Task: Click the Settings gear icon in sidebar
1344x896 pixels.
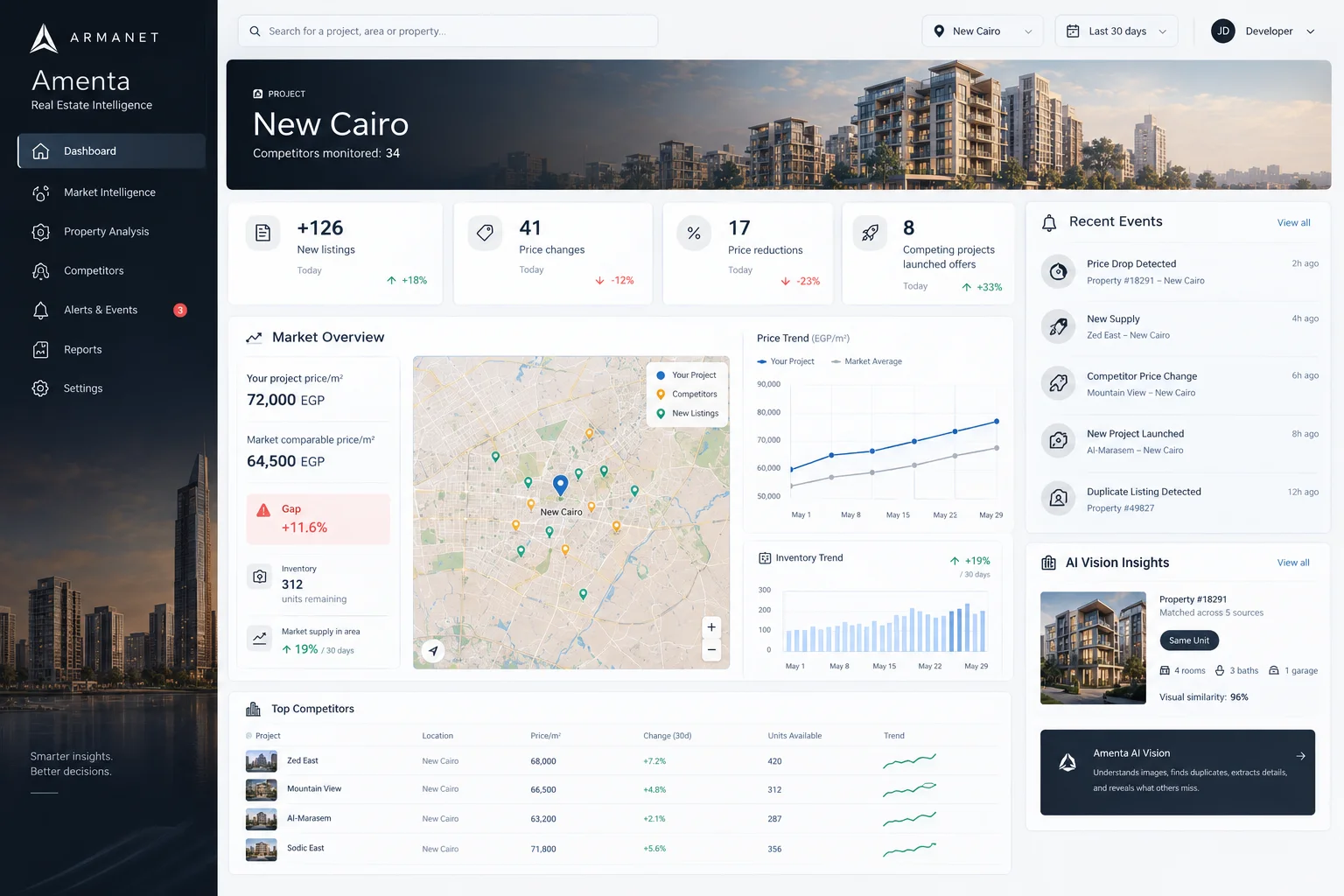Action: (40, 388)
